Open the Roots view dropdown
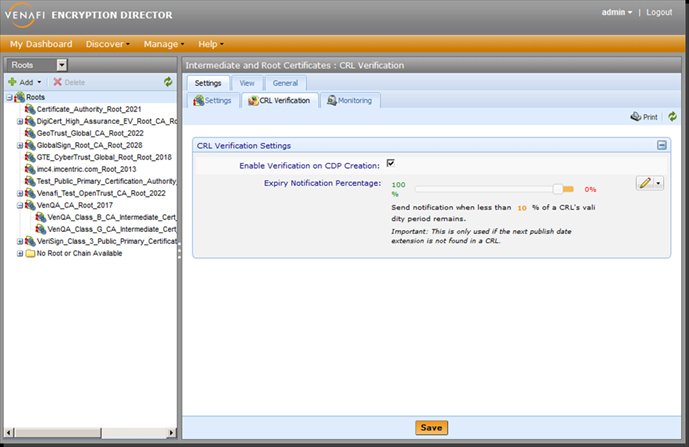This screenshot has height=447, width=689. coord(62,65)
